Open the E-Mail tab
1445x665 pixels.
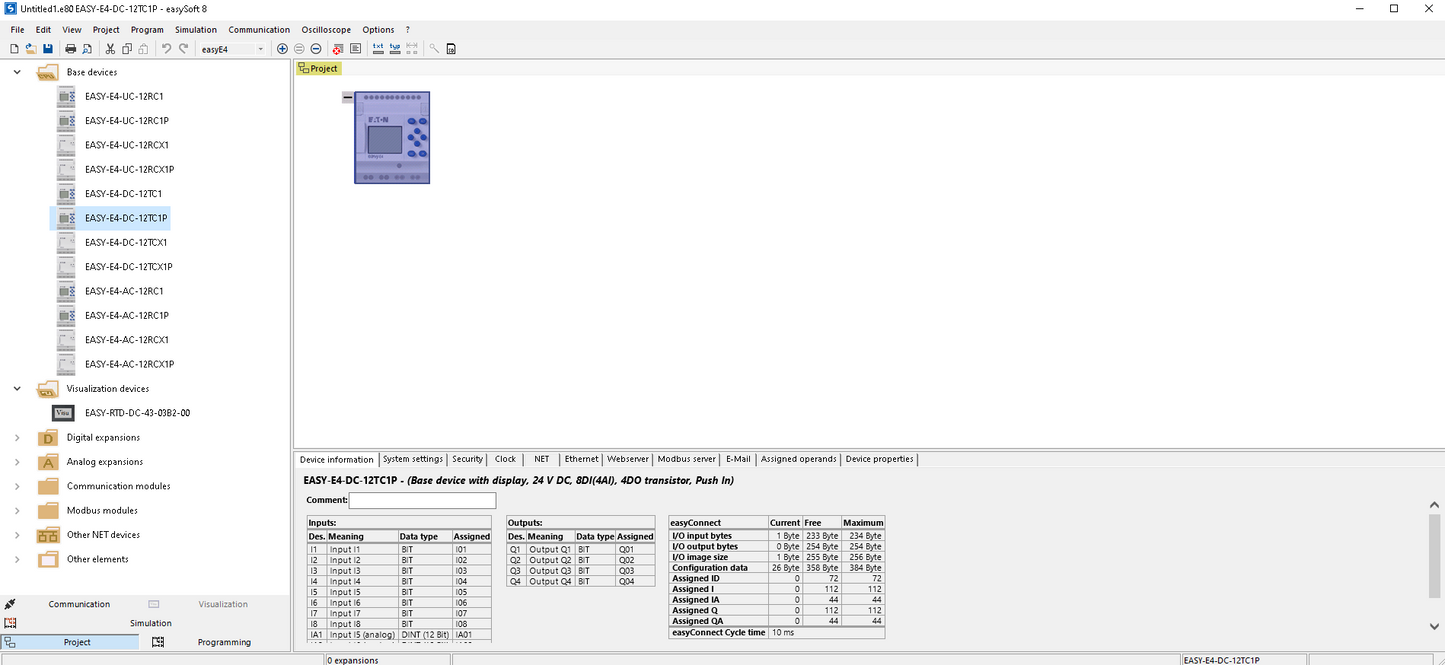click(x=738, y=459)
